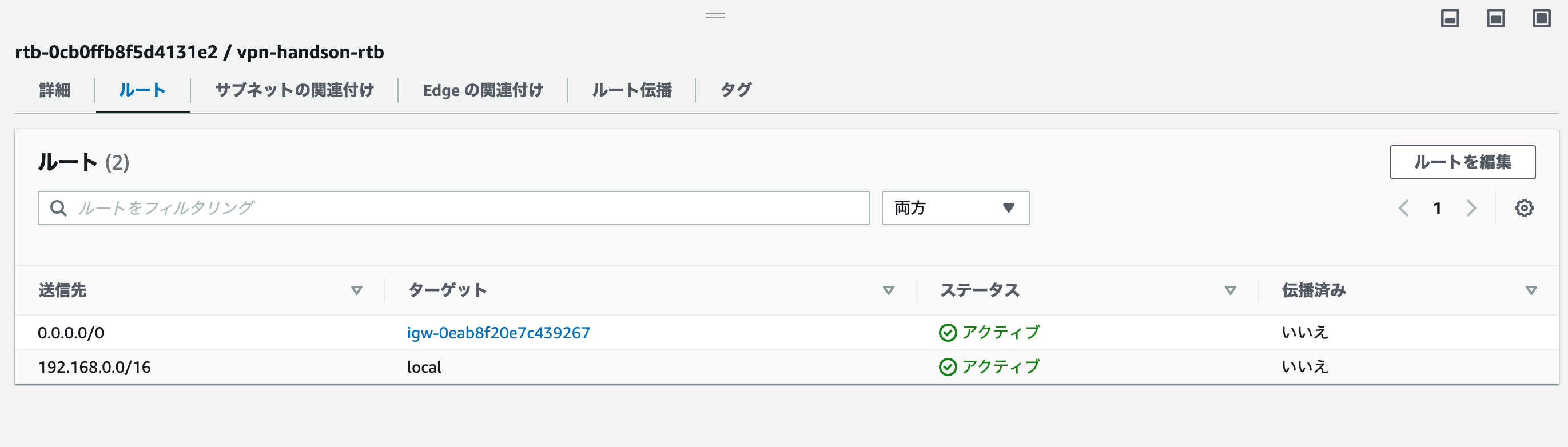Click the ステータス column header

(980, 291)
